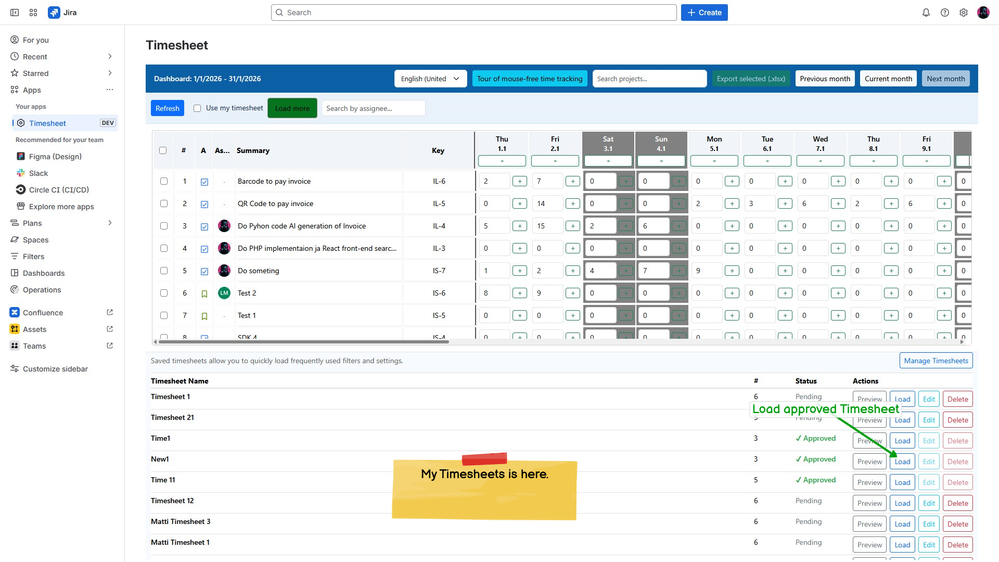Click green LM avatar on Test 2 row
This screenshot has width=999, height=562.
click(x=224, y=292)
